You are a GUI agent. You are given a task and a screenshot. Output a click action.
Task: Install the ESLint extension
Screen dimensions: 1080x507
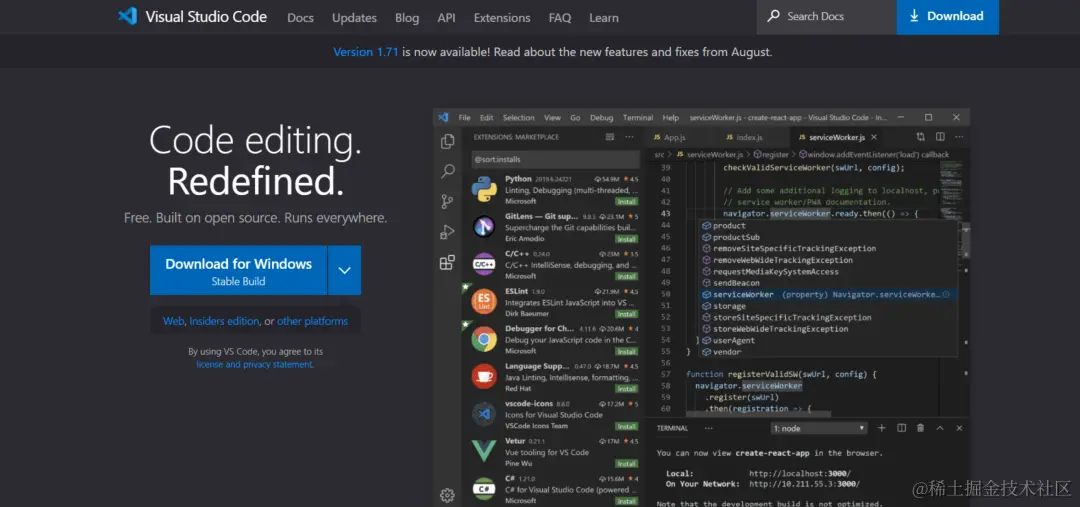tap(626, 314)
